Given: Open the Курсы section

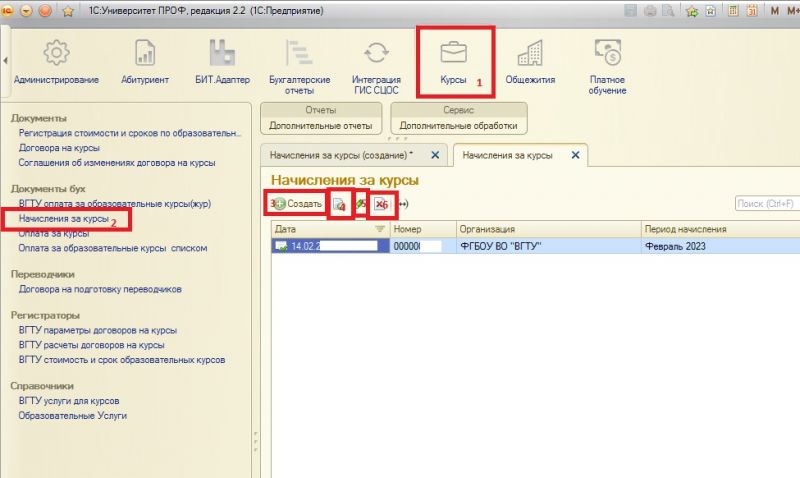Looking at the screenshot, I should (453, 61).
